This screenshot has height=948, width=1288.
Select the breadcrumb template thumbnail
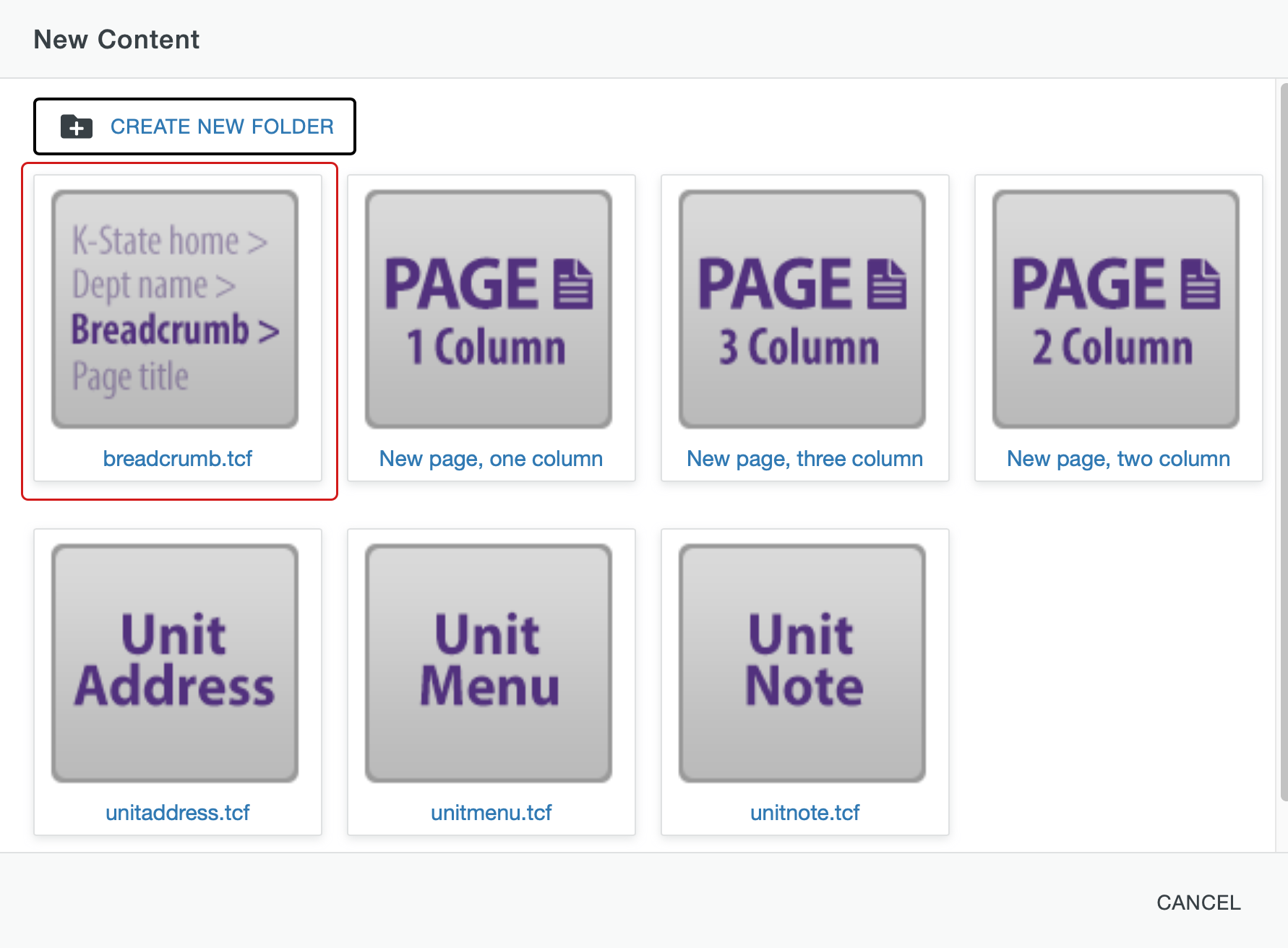(175, 309)
